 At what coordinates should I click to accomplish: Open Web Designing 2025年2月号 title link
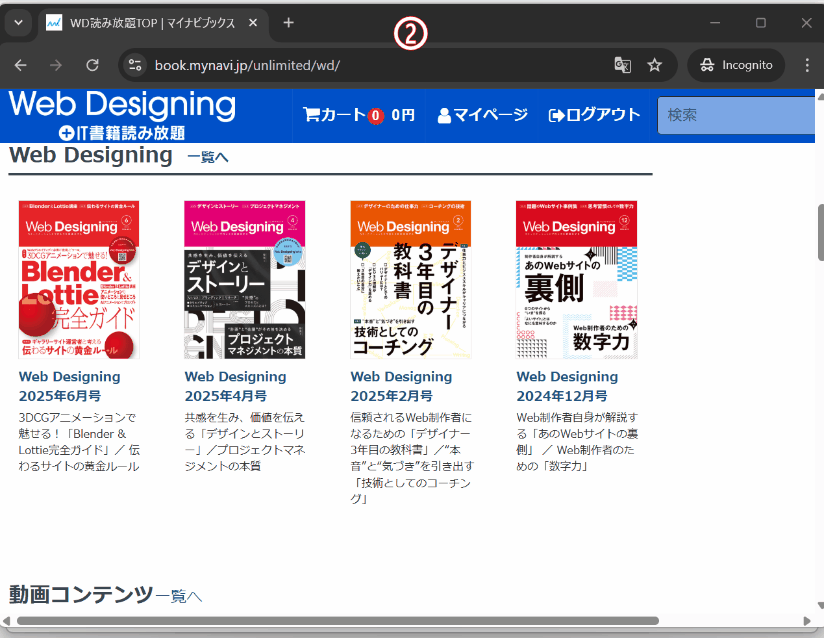401,386
